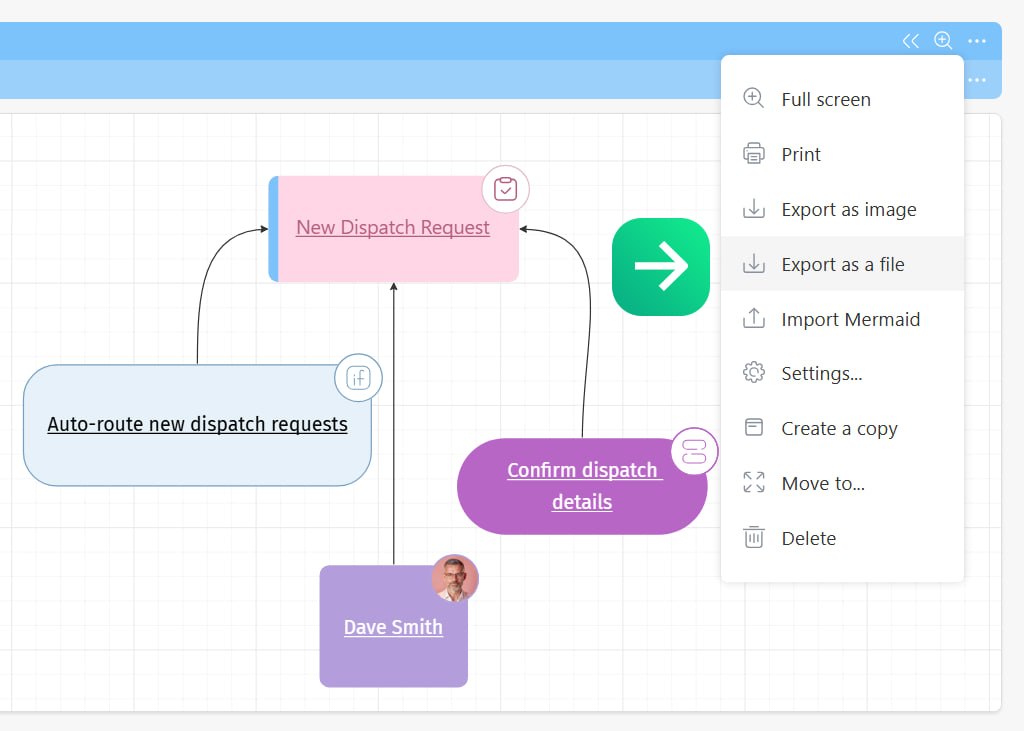Open Settings... from the menu
Viewport: 1024px width, 731px height.
tap(842, 374)
